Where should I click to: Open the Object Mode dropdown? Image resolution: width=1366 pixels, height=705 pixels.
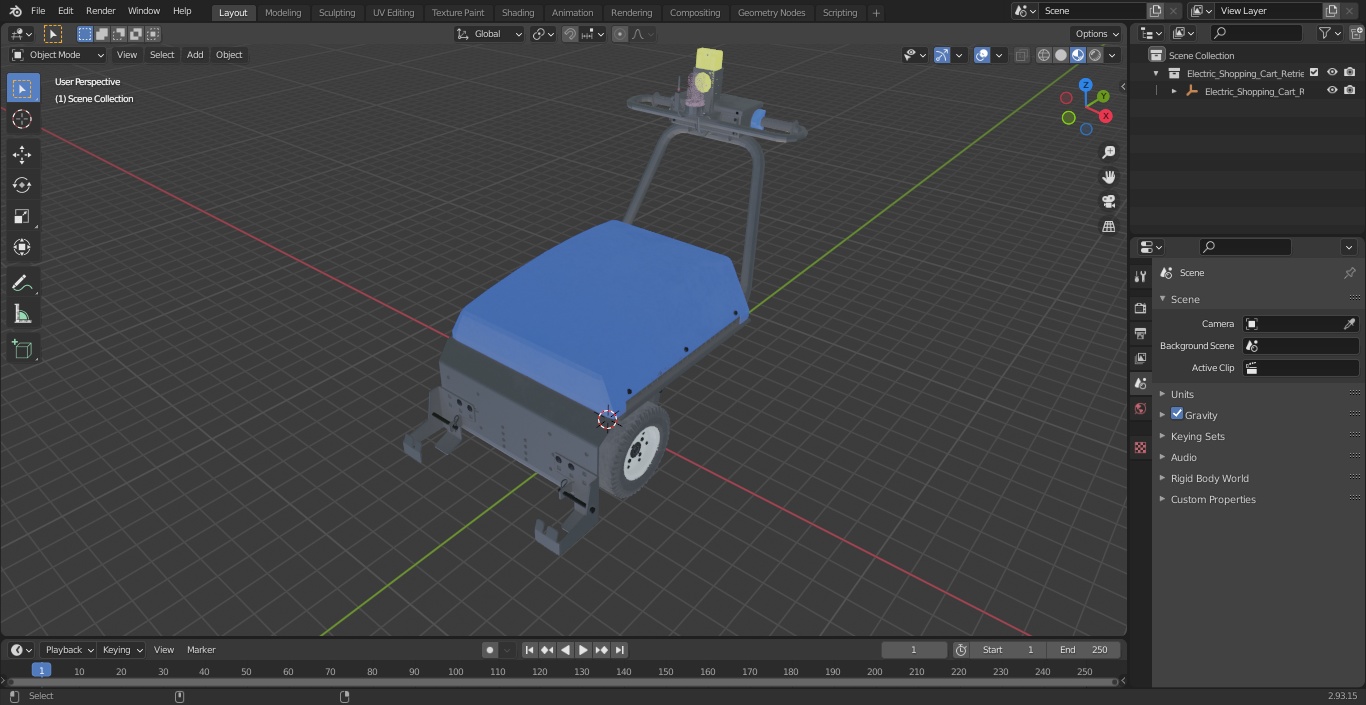(x=57, y=55)
